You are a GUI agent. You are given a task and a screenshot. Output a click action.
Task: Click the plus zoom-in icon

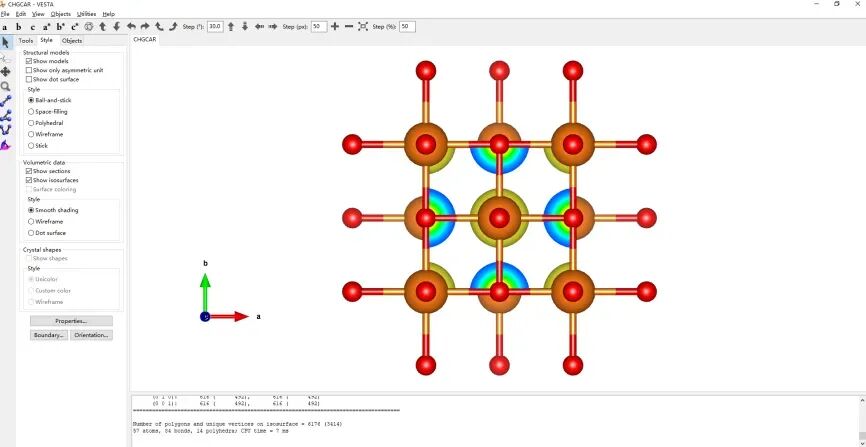pyautogui.click(x=335, y=27)
